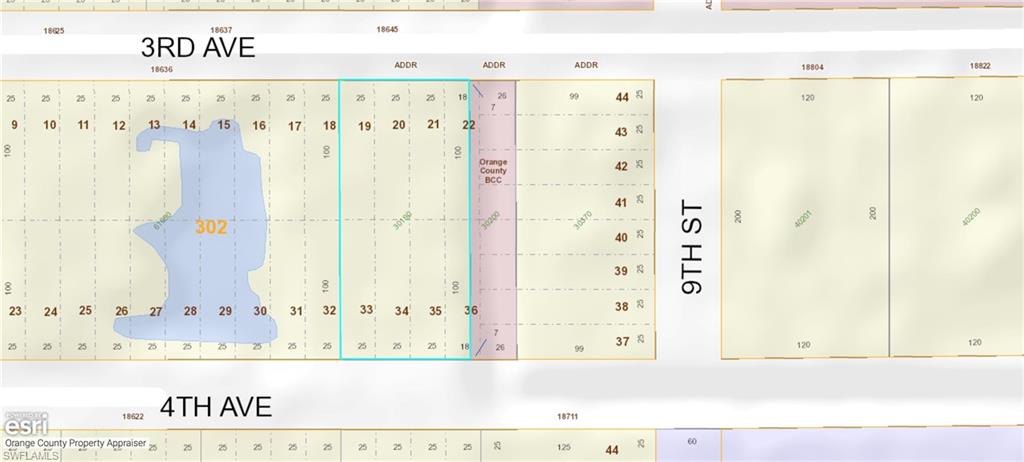Viewport: 1024px width, 462px height.
Task: Click the 9TH ST street label
Action: [692, 248]
